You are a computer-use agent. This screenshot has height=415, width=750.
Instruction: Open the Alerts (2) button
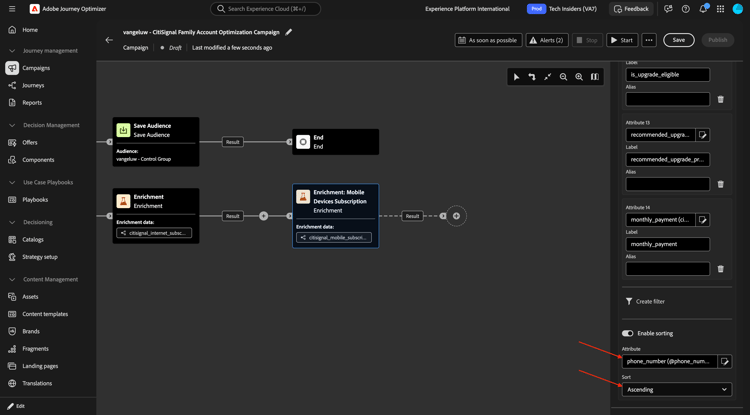pyautogui.click(x=547, y=40)
